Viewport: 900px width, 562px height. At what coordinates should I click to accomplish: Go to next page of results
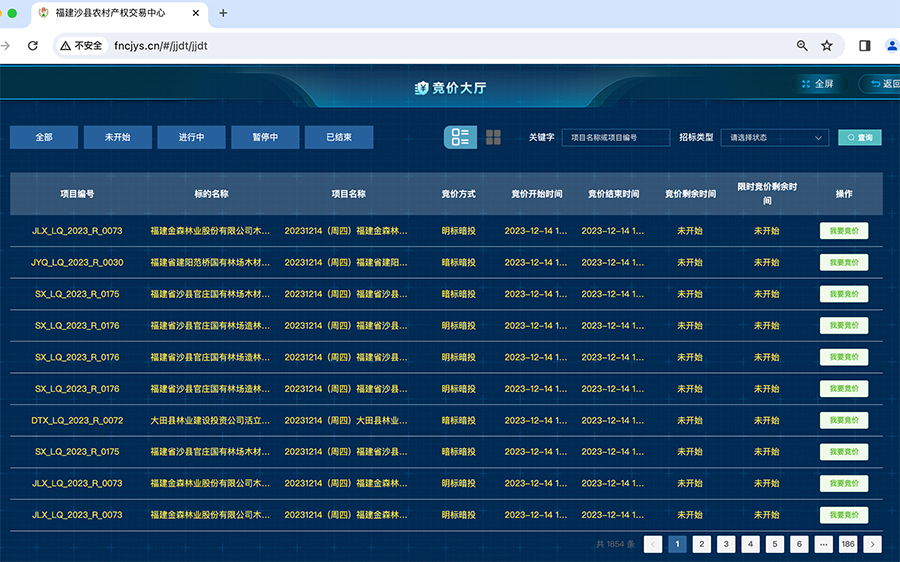[872, 544]
